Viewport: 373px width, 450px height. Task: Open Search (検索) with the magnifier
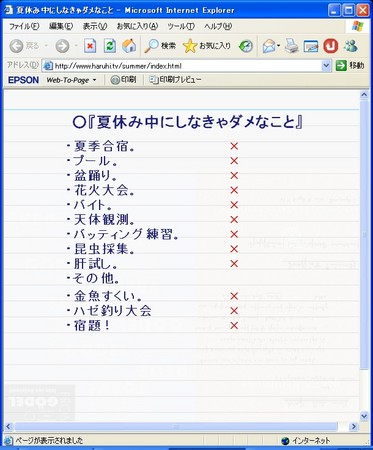coord(160,46)
